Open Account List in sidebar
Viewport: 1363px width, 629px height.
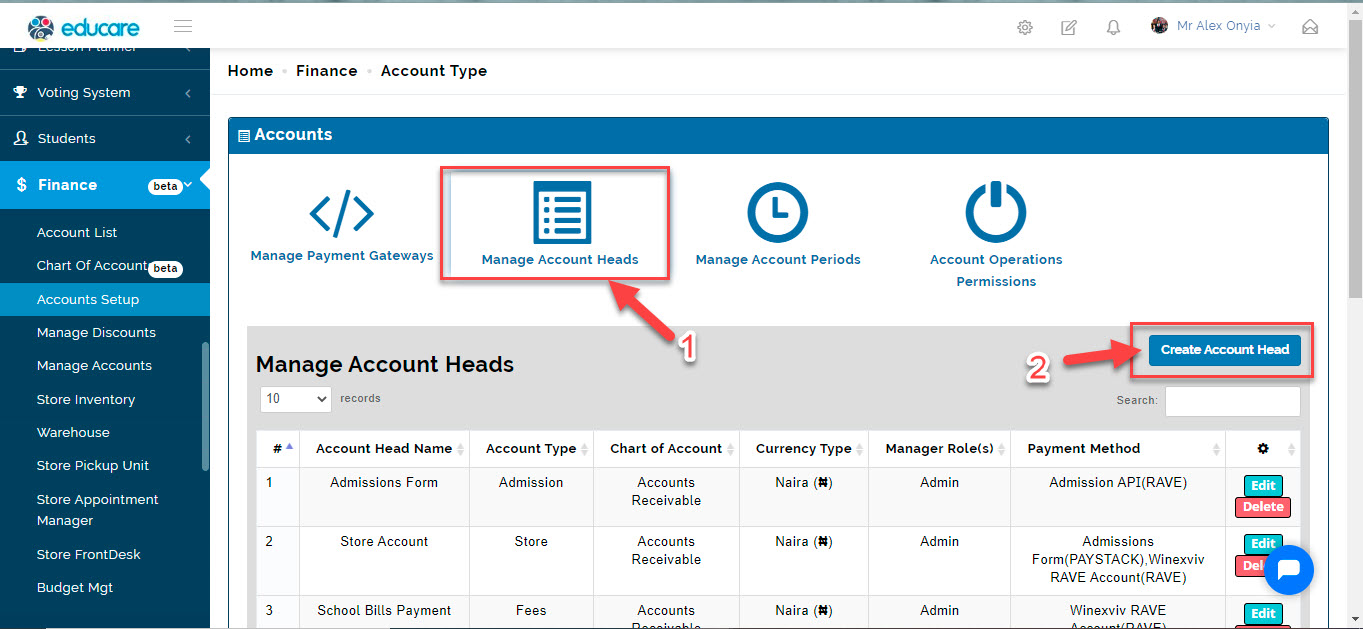pyautogui.click(x=77, y=232)
